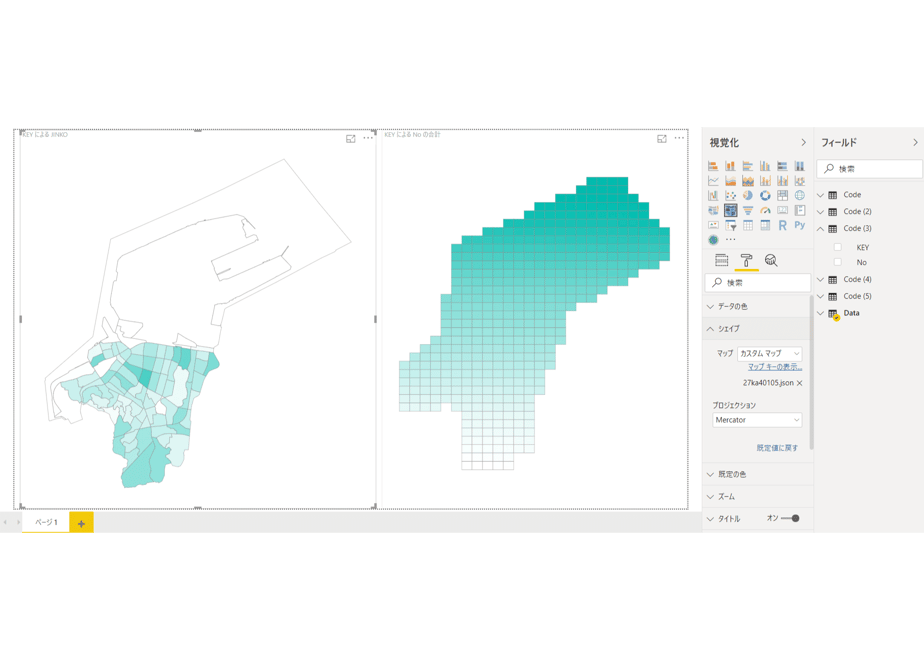Open the Mercator projection dropdown

click(x=757, y=420)
